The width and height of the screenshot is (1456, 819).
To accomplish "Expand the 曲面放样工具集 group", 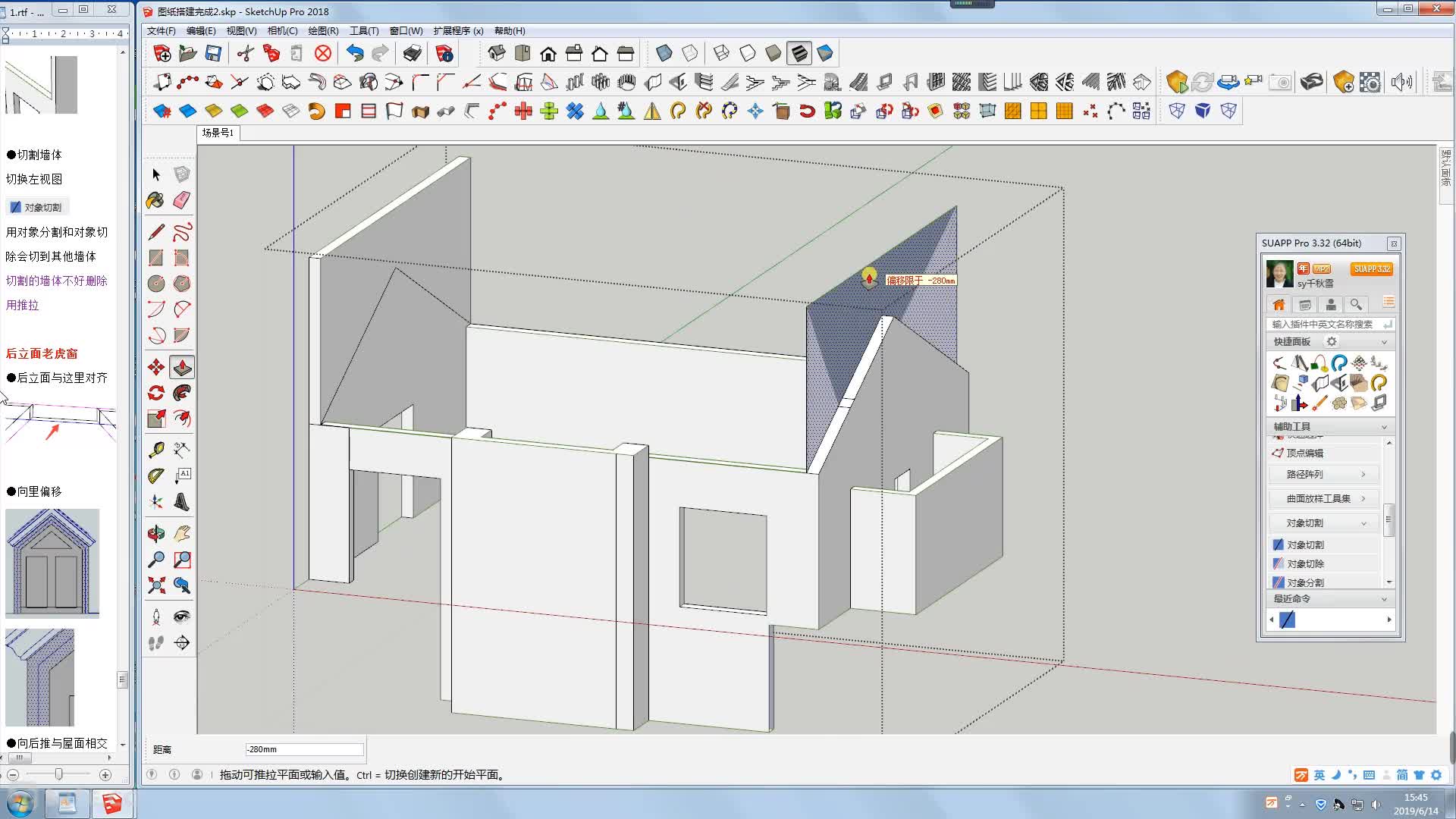I will pos(1323,498).
